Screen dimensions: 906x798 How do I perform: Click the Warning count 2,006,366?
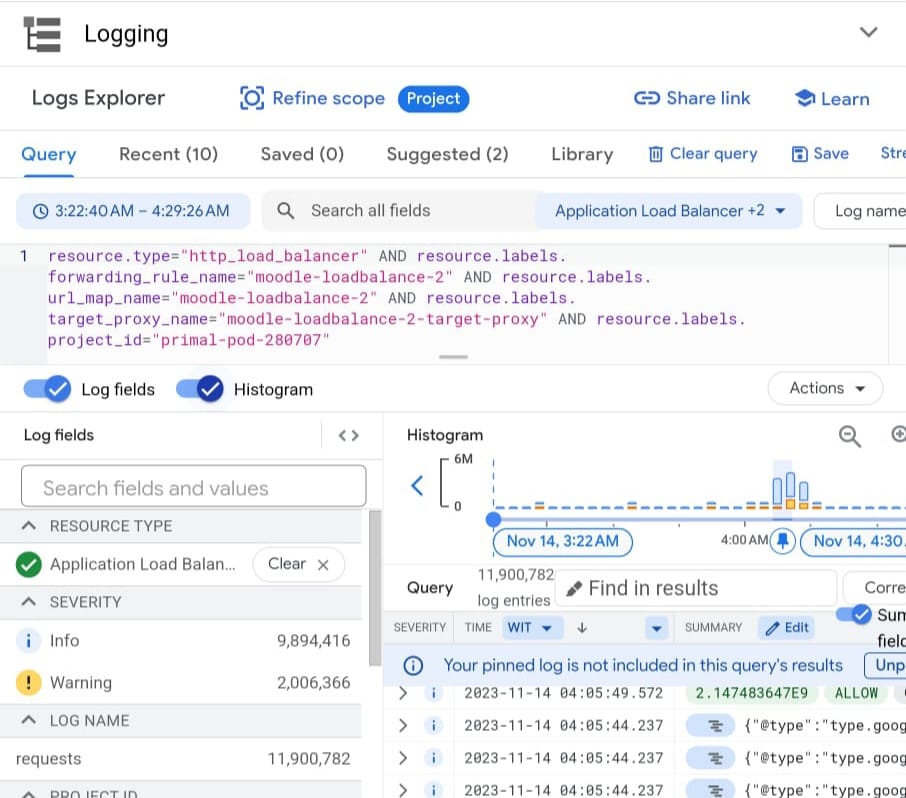pyautogui.click(x=313, y=682)
